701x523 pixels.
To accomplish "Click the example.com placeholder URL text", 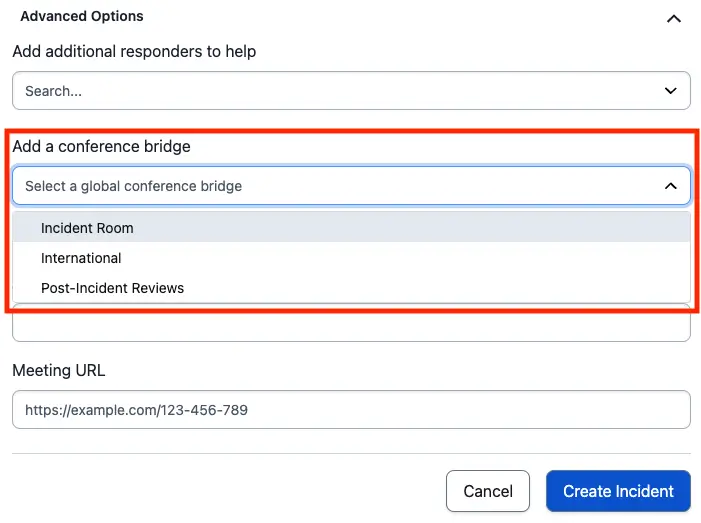I will pos(136,410).
